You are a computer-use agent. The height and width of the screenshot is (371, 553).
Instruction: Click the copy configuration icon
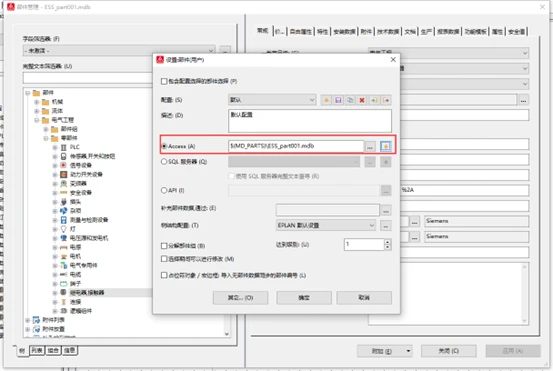[350, 100]
